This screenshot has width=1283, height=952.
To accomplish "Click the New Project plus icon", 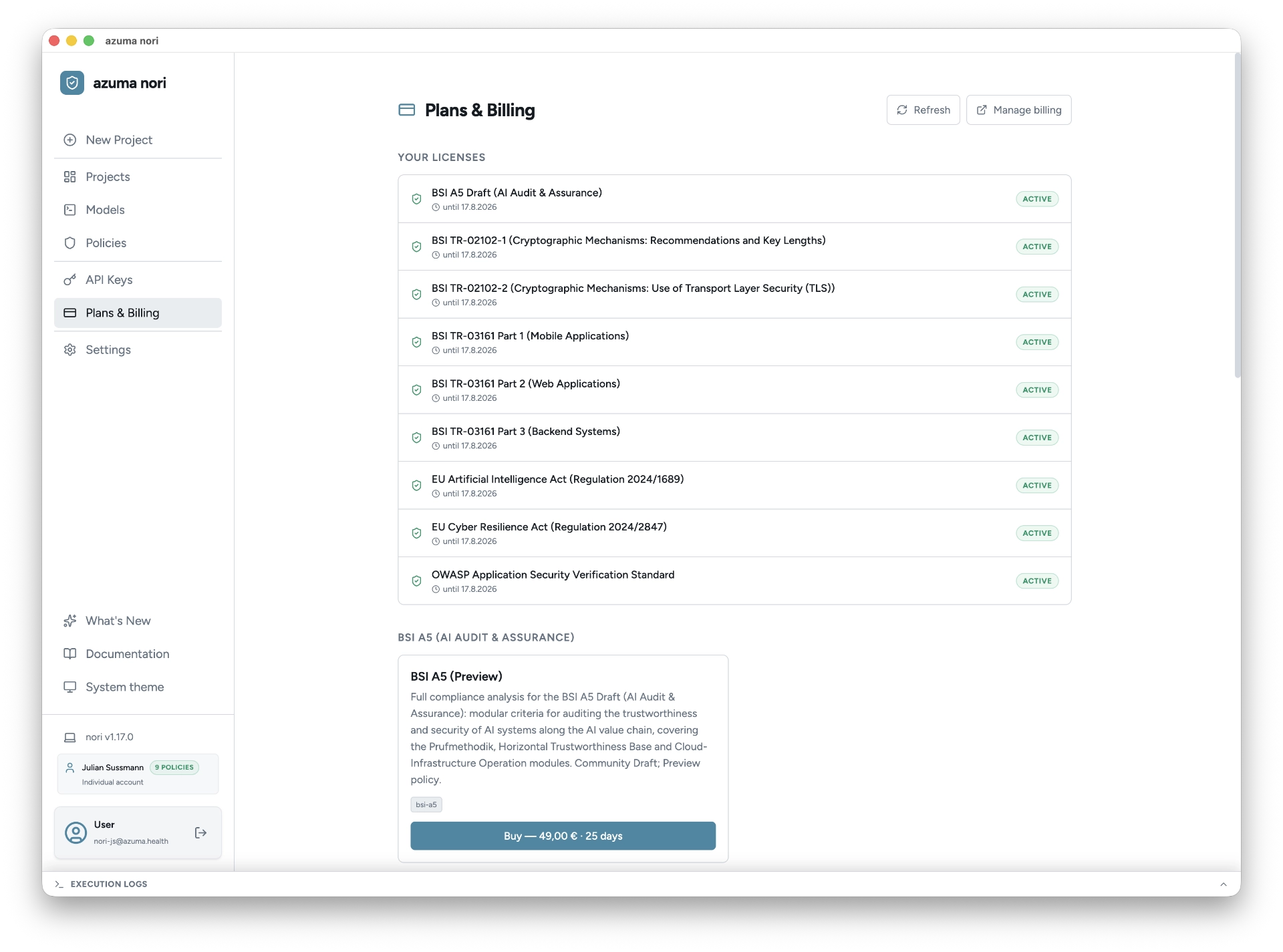I will tap(69, 140).
